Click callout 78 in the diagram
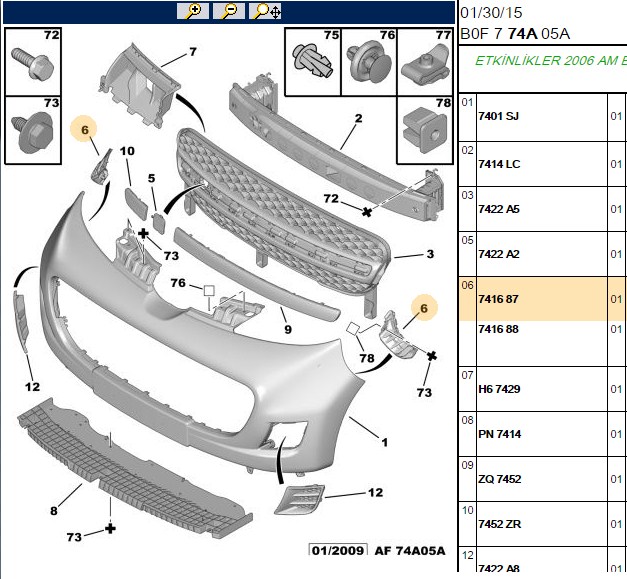 point(367,358)
